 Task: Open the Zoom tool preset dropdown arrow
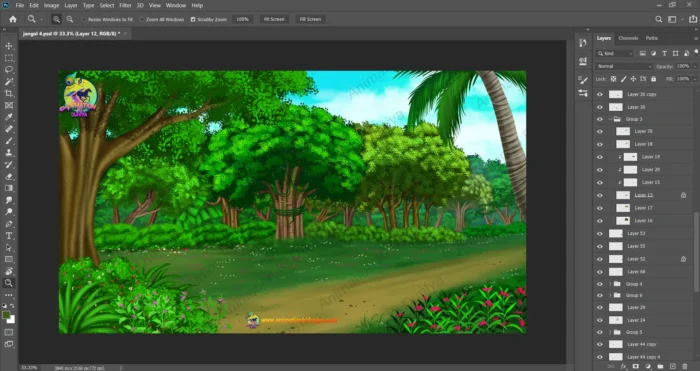click(41, 19)
